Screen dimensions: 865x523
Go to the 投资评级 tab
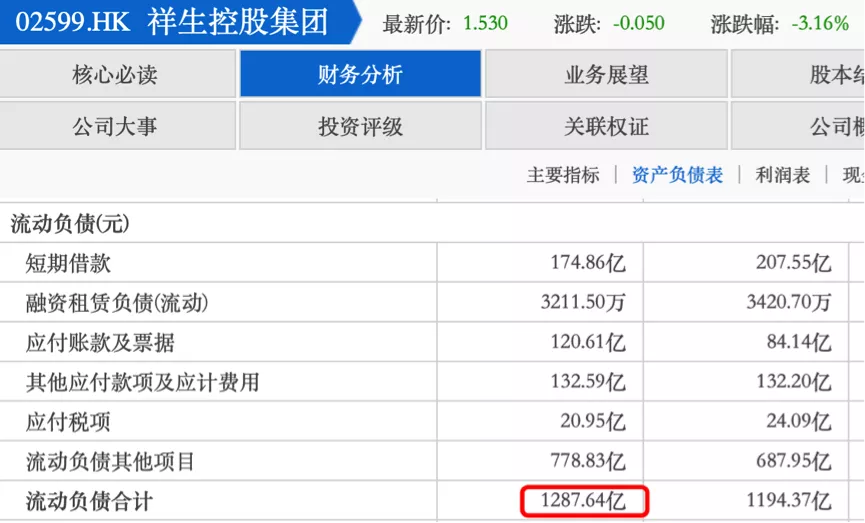tap(360, 126)
